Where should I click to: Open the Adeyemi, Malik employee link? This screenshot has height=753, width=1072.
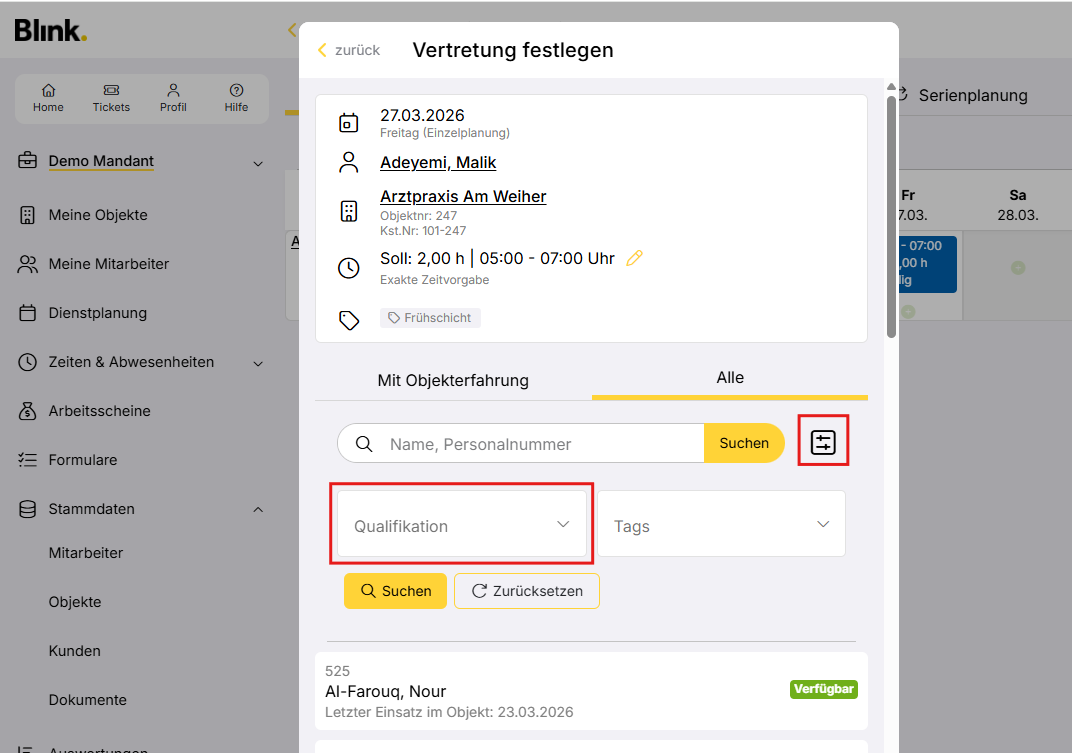point(438,162)
